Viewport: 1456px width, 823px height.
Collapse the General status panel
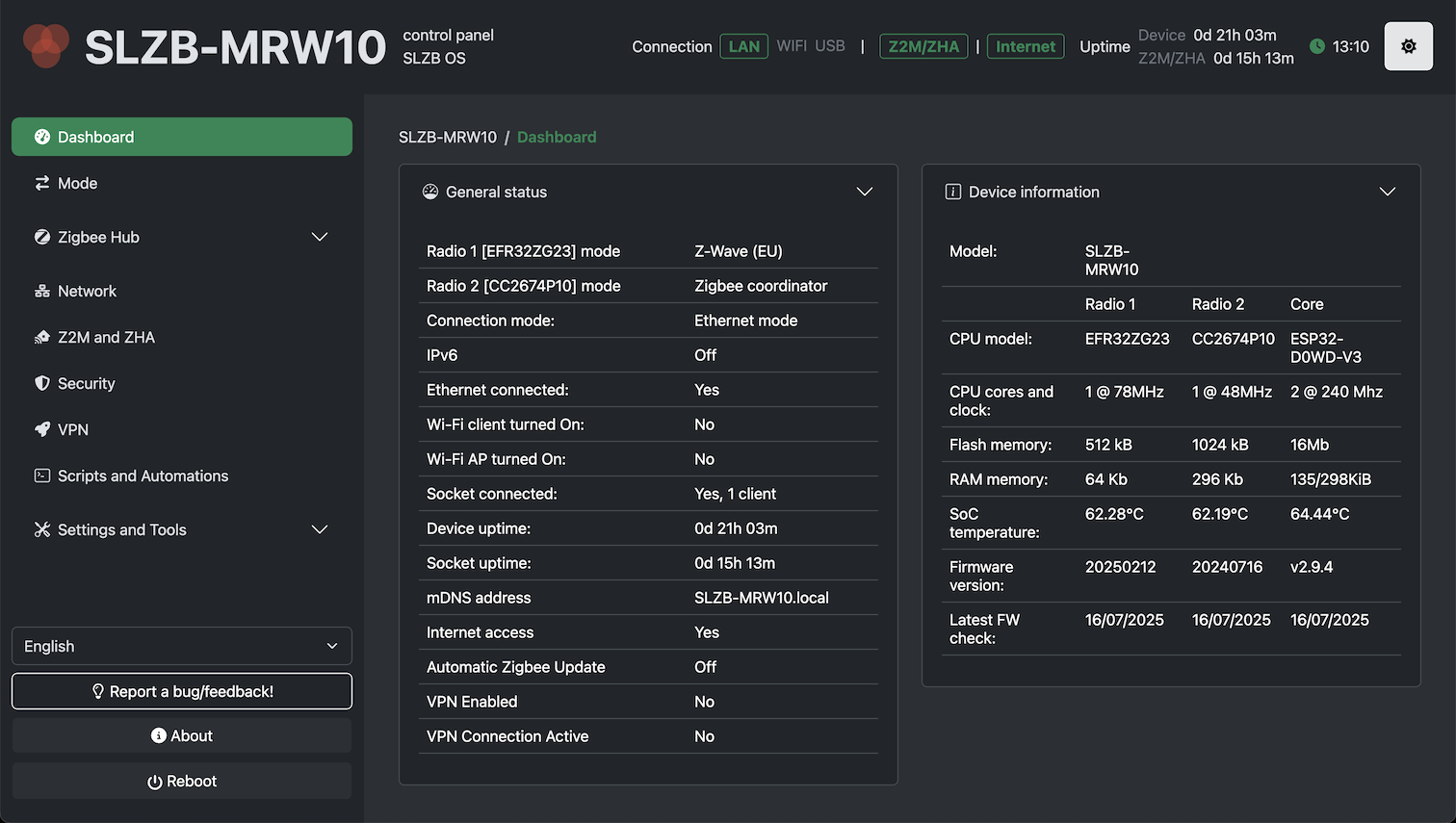864,192
